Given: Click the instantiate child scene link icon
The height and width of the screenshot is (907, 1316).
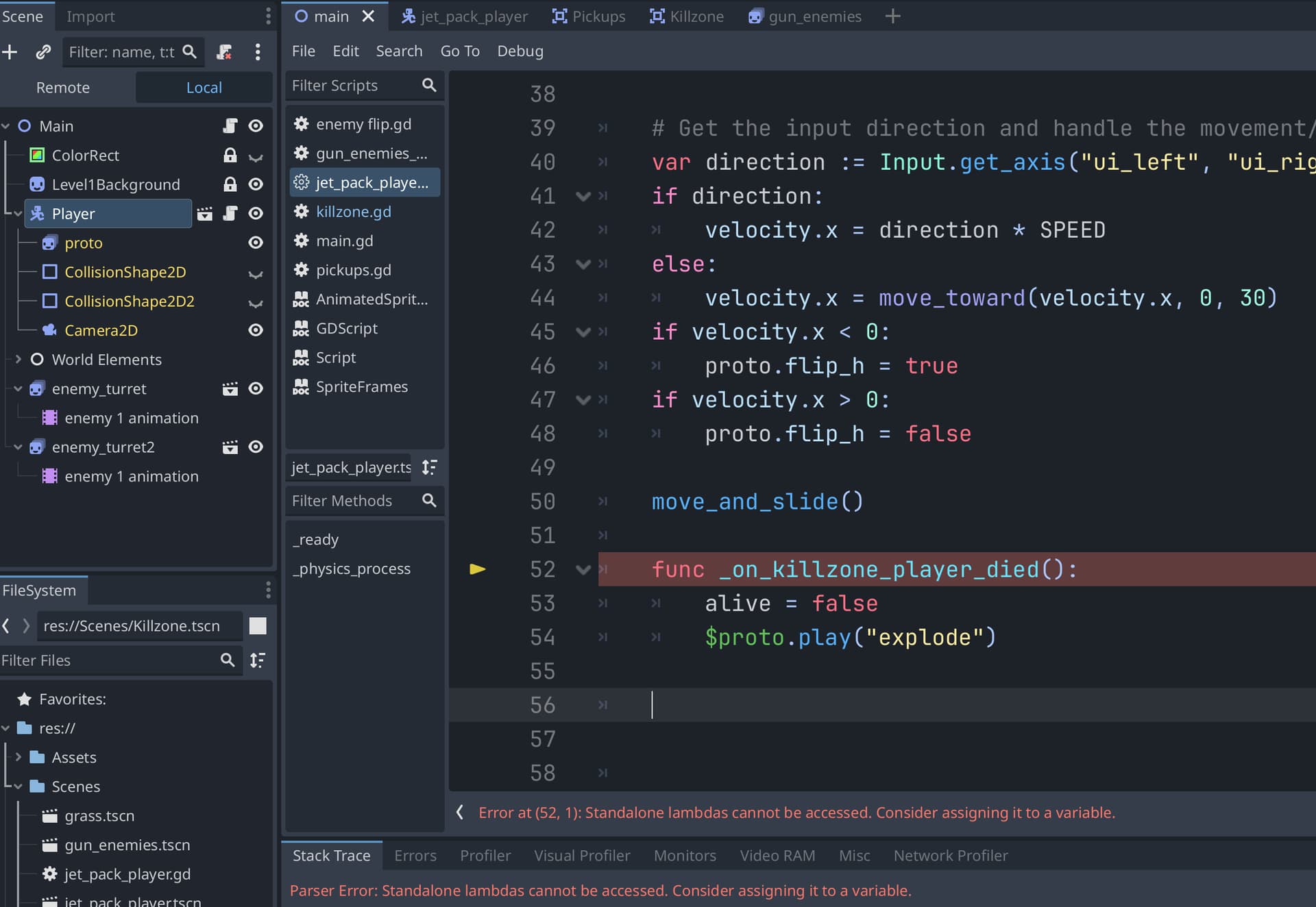Looking at the screenshot, I should 43,52.
